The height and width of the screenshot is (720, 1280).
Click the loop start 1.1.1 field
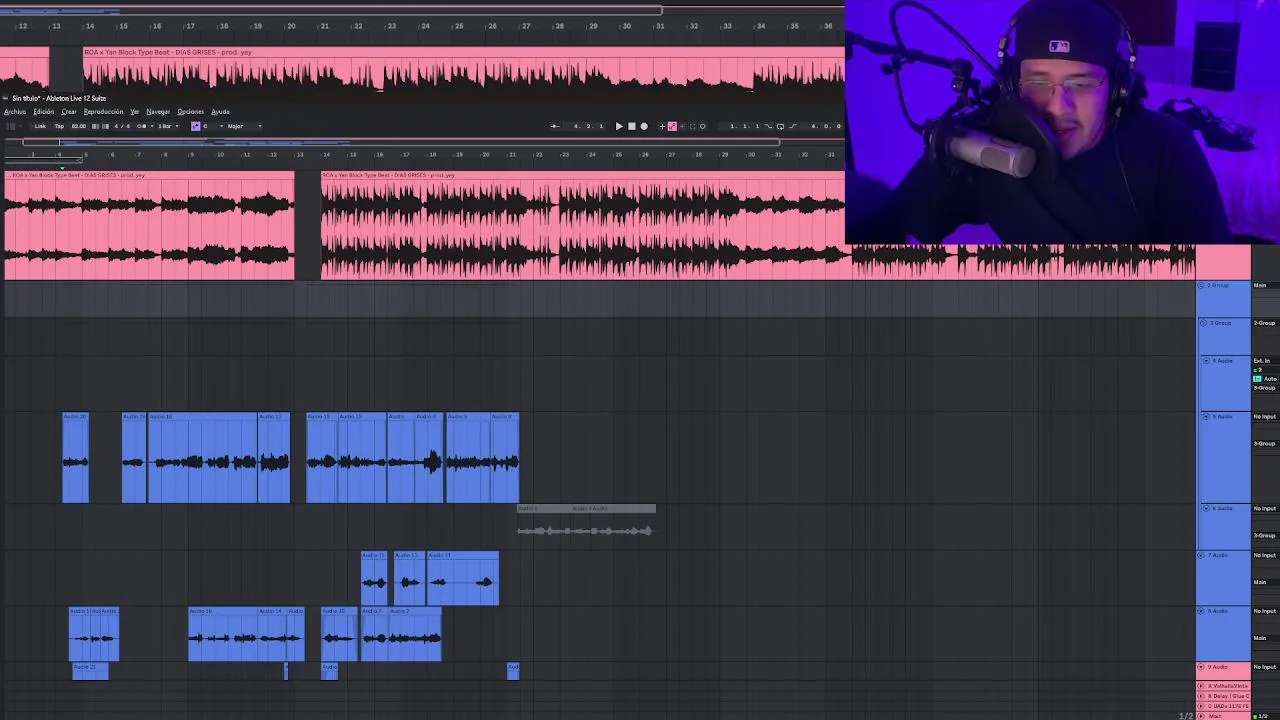744,126
